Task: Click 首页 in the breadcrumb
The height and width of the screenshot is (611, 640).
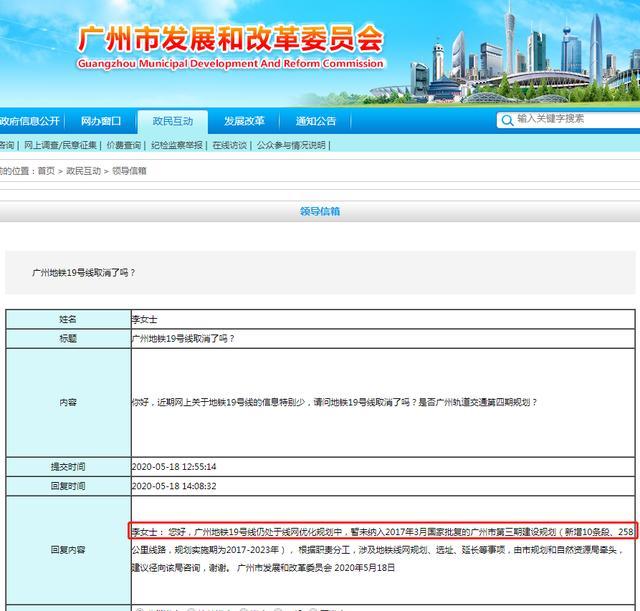Action: [x=46, y=171]
